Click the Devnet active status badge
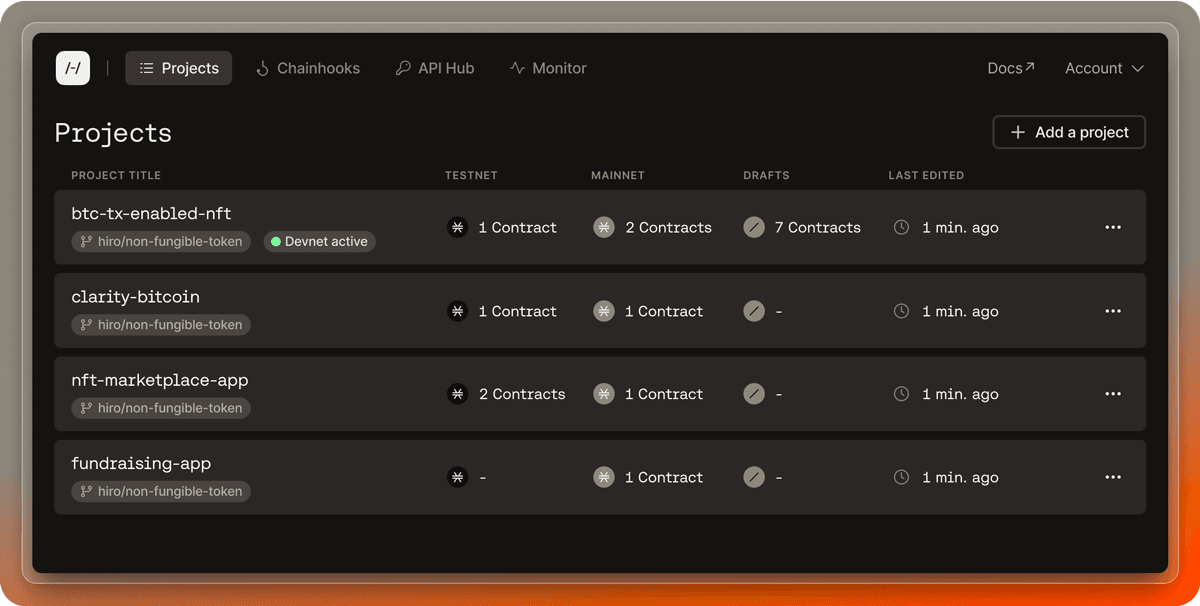Image resolution: width=1200 pixels, height=606 pixels. coord(320,242)
